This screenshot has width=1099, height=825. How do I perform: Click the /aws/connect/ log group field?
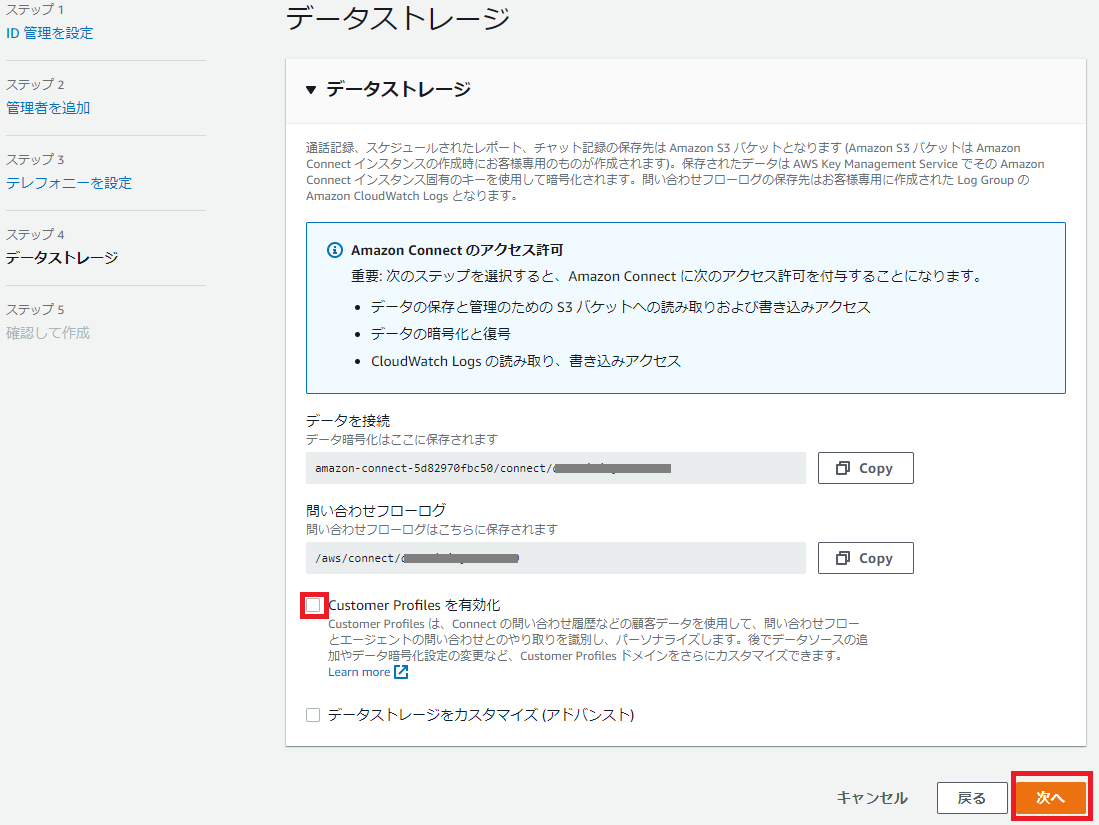coord(556,558)
